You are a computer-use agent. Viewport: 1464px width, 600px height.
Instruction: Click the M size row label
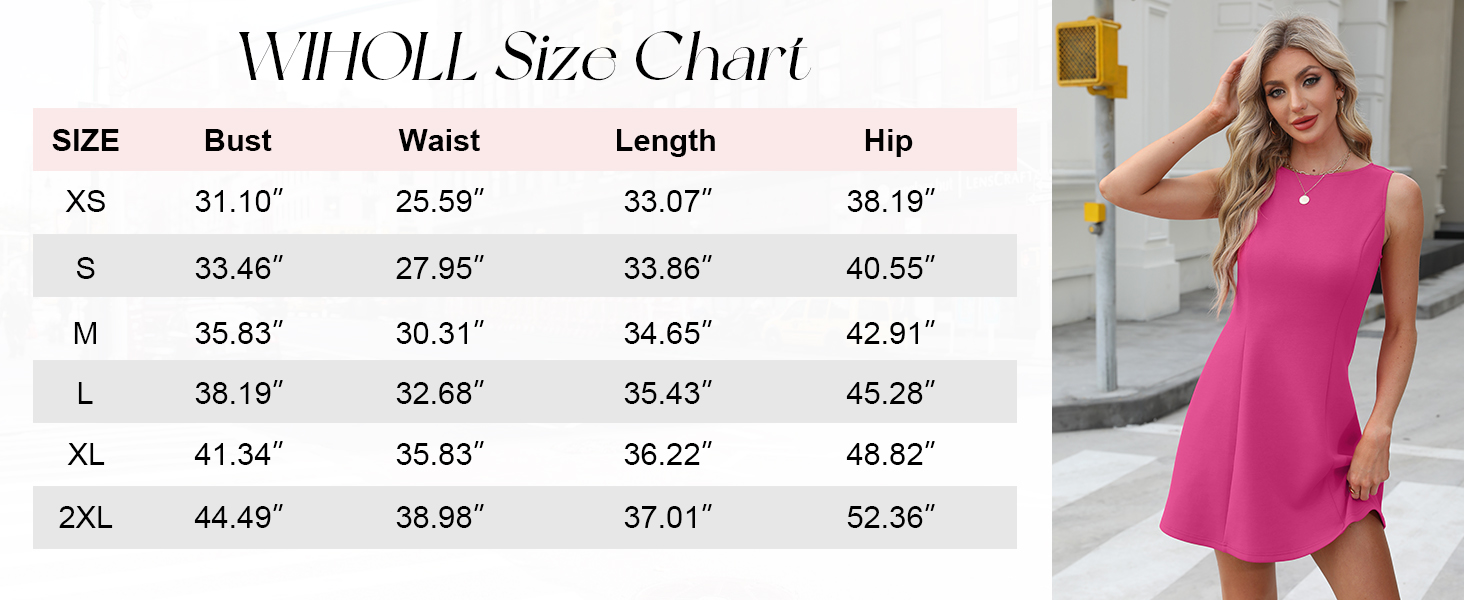(x=85, y=333)
